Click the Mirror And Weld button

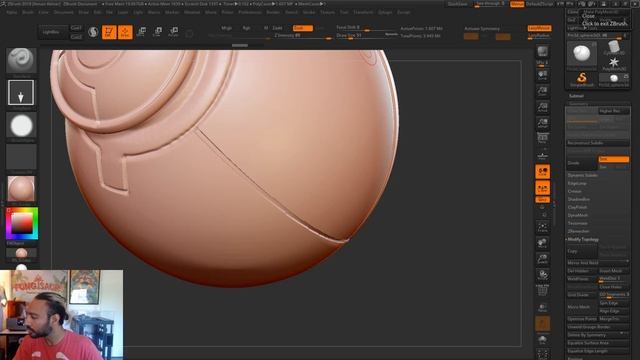pos(598,263)
